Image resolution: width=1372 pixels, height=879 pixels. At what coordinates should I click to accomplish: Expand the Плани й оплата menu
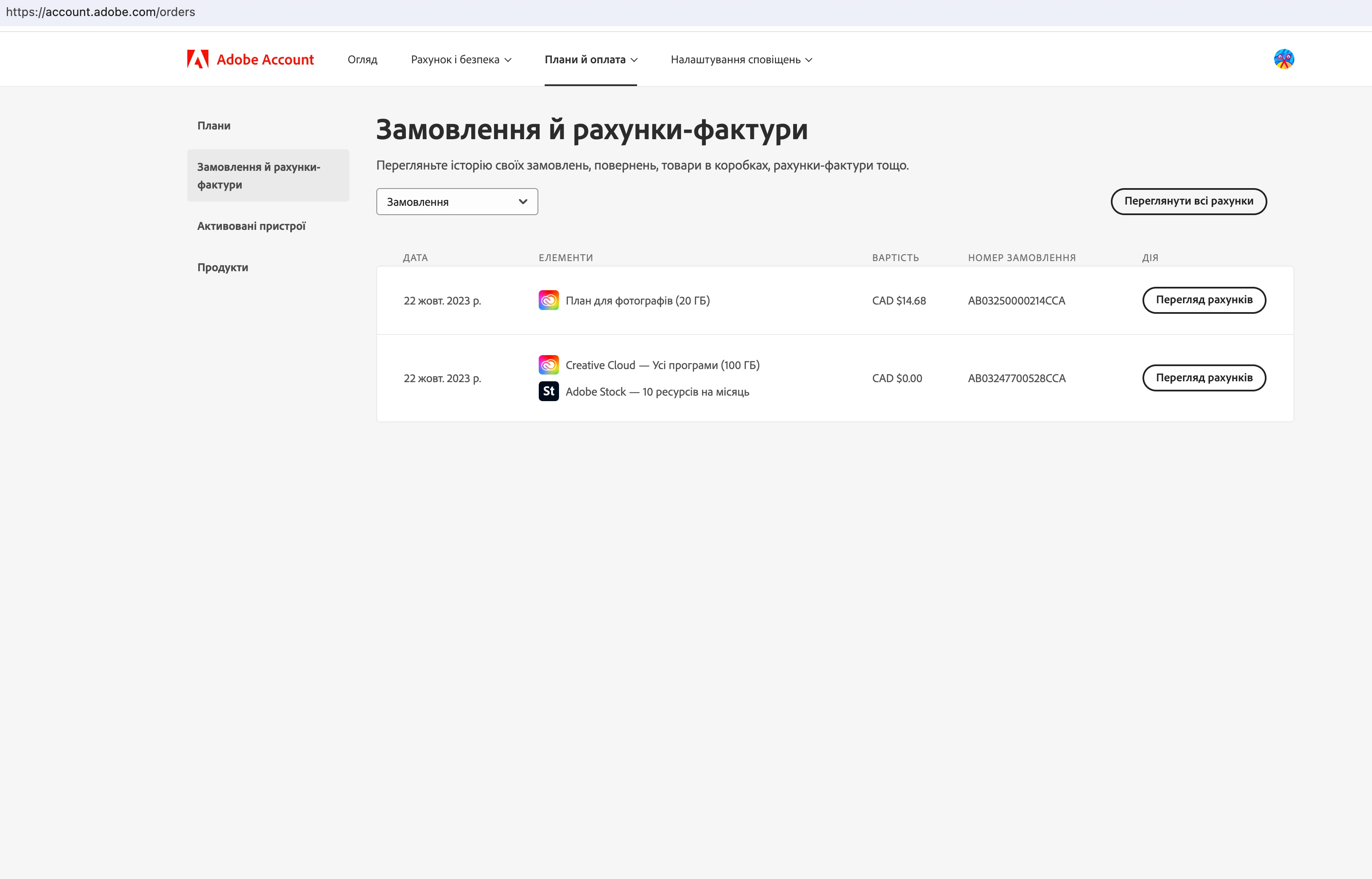coord(590,59)
